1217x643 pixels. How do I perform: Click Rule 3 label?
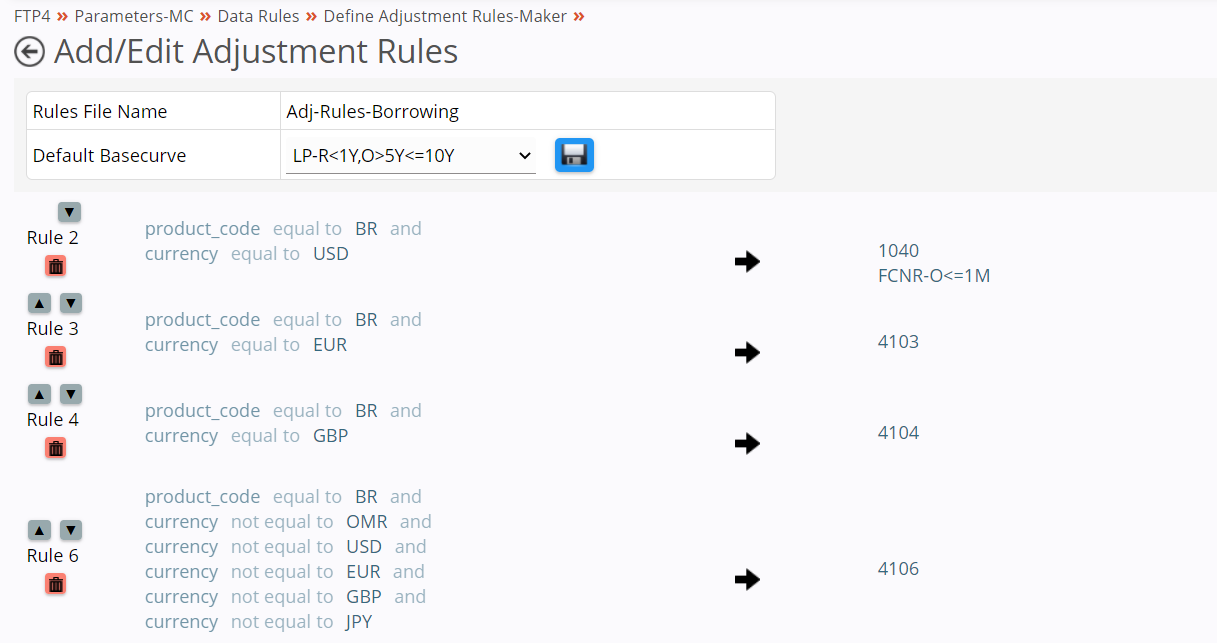pos(53,329)
